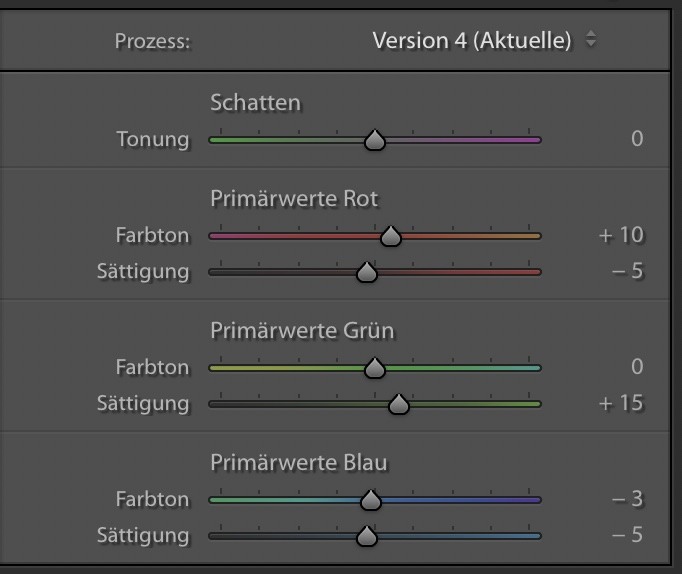The width and height of the screenshot is (682, 574).
Task: Click the Primärwerte Rot heading
Action: pyautogui.click(x=294, y=198)
